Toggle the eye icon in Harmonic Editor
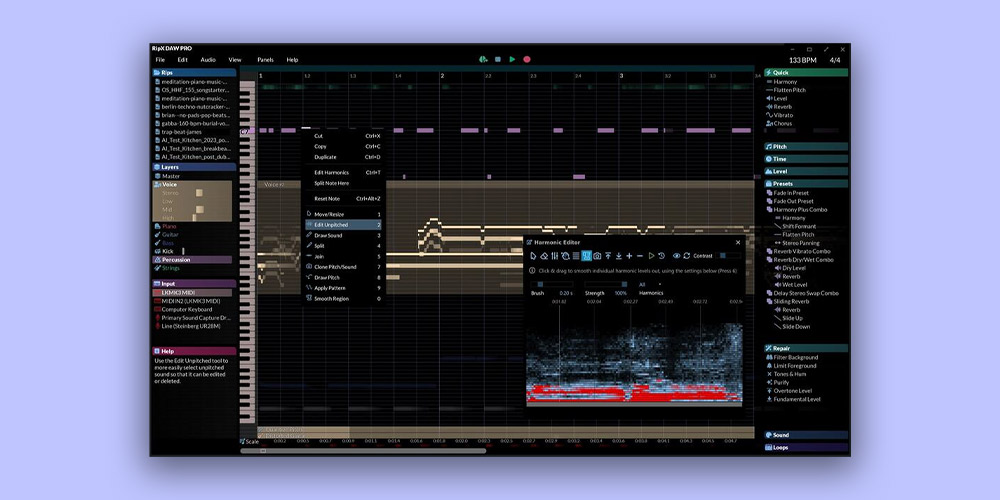 click(x=676, y=256)
